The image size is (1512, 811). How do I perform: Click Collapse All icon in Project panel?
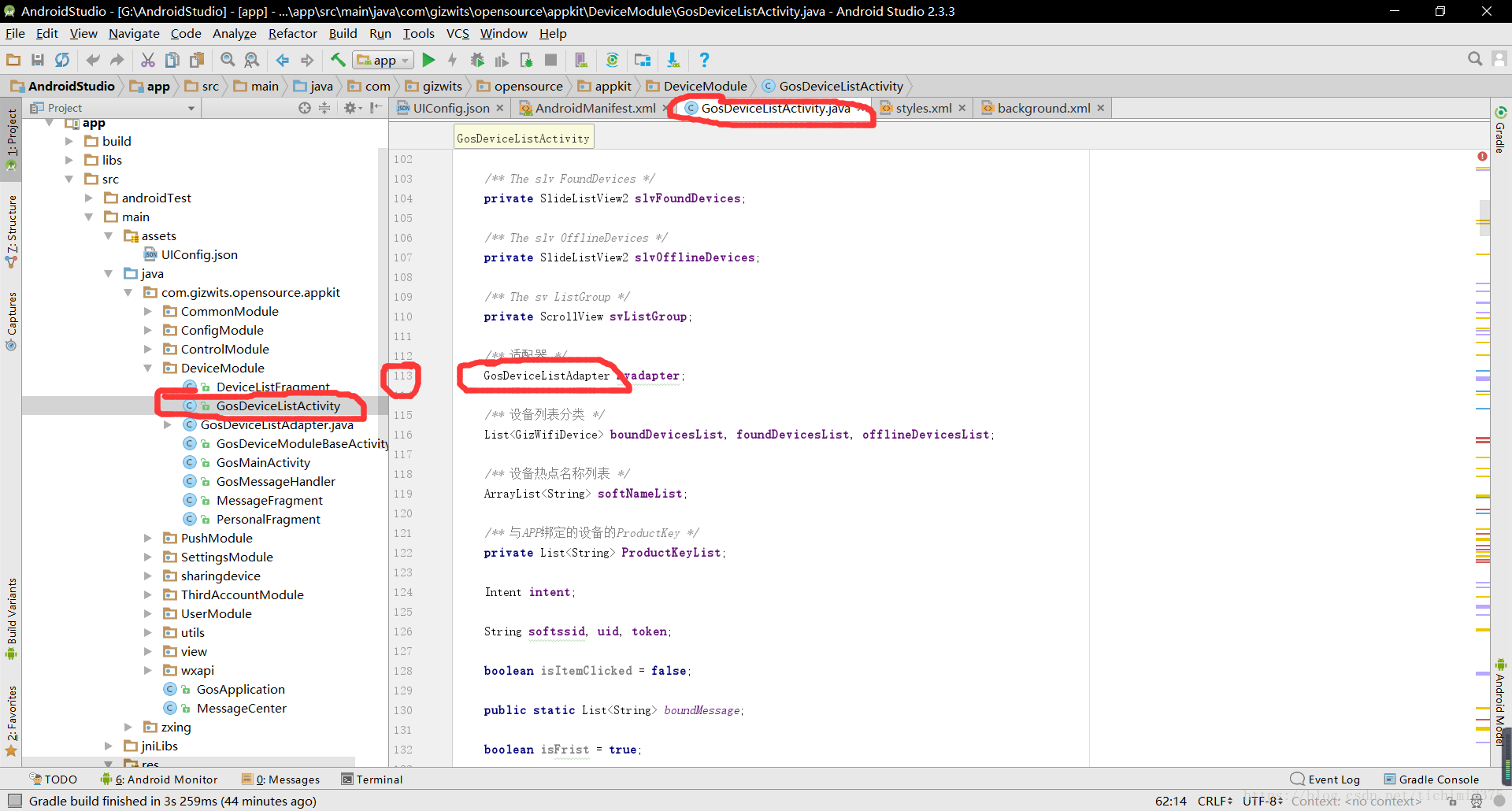click(324, 108)
